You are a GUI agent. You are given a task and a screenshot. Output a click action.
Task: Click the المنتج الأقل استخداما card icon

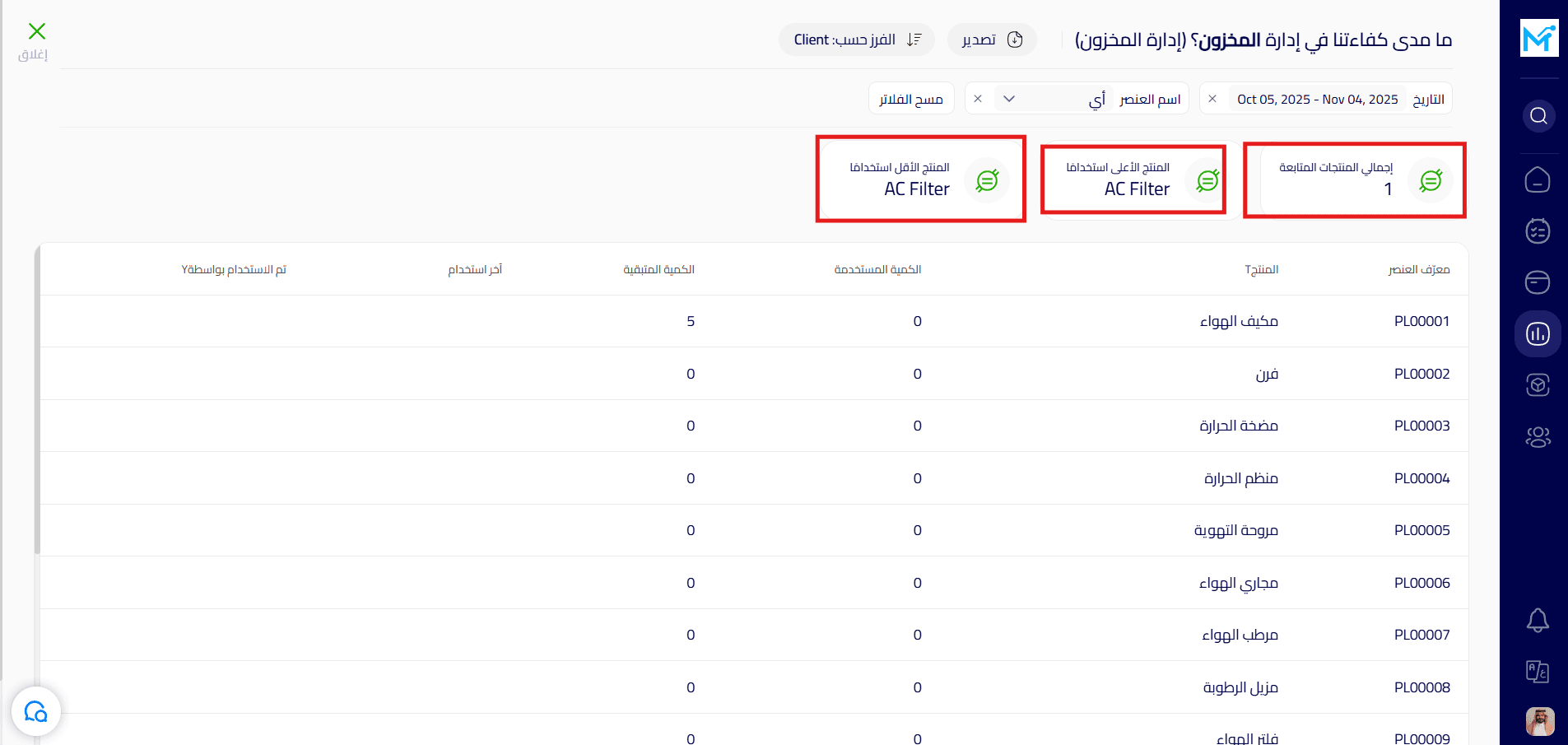(987, 180)
